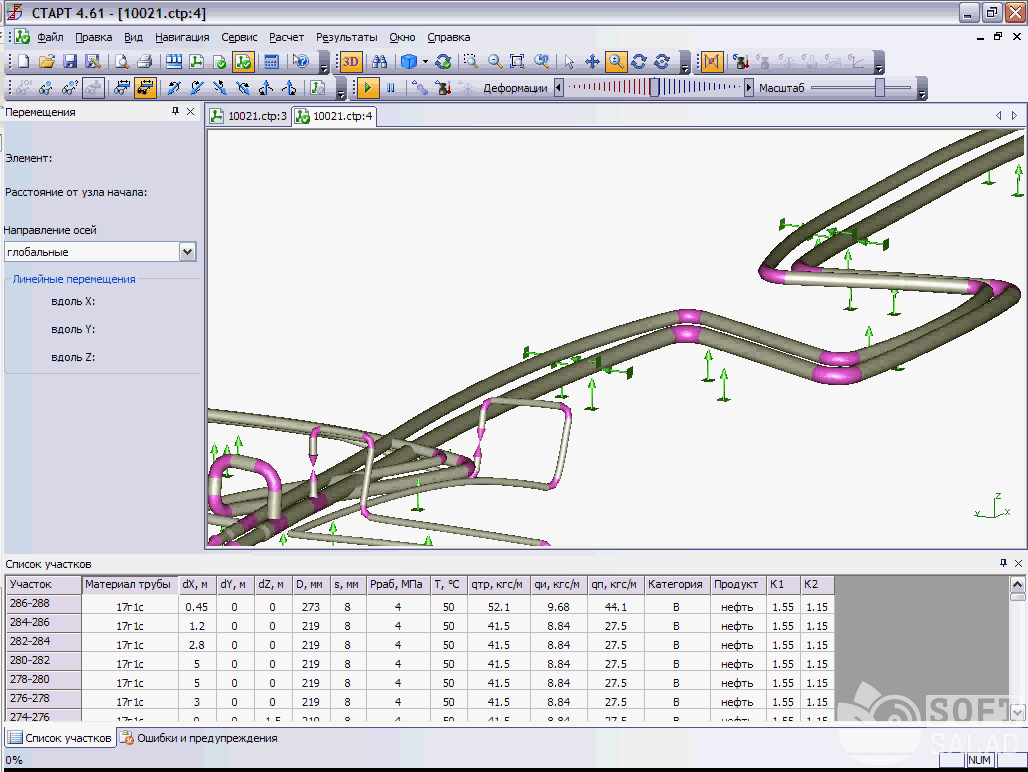Open the Print Preview icon
Screen dimensions: 1028x772
point(121,62)
